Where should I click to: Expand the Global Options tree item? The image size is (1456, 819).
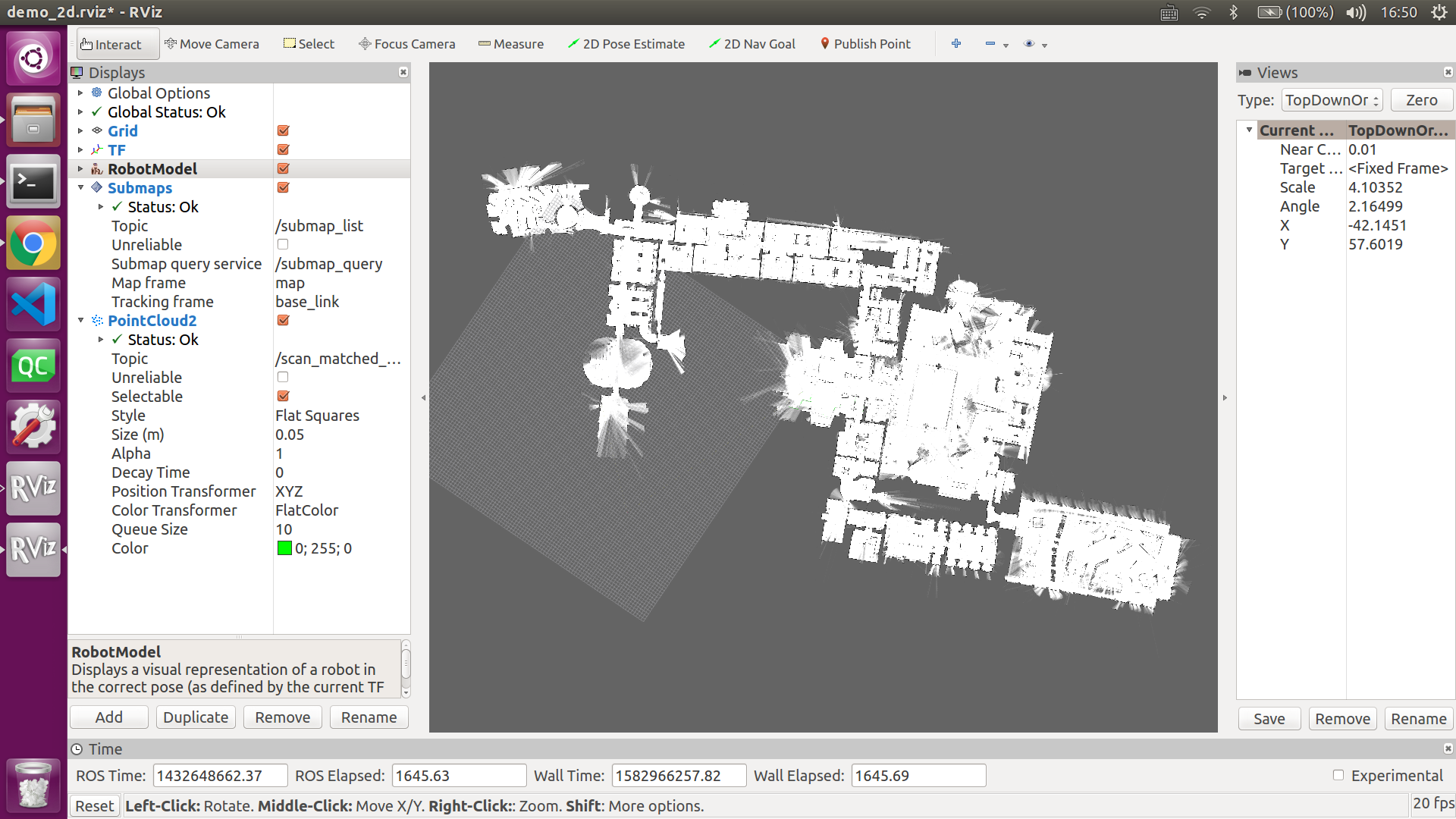(x=81, y=93)
